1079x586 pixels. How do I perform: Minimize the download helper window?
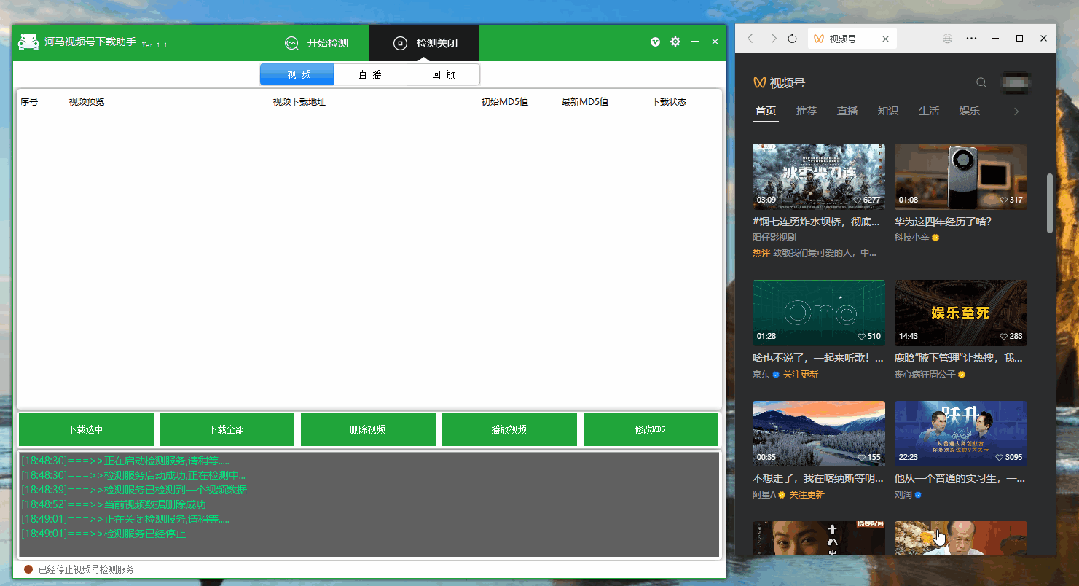click(695, 42)
